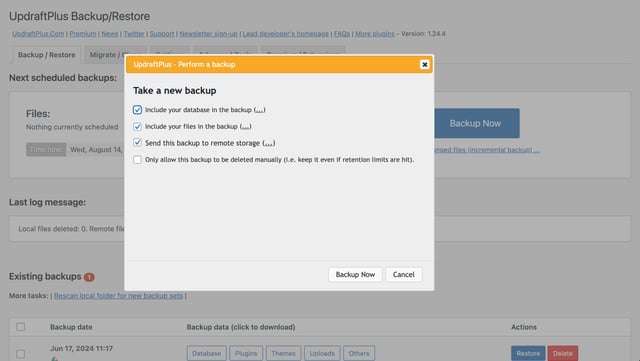Open the Backup / Restore tab
640x361 pixels.
[x=46, y=55]
